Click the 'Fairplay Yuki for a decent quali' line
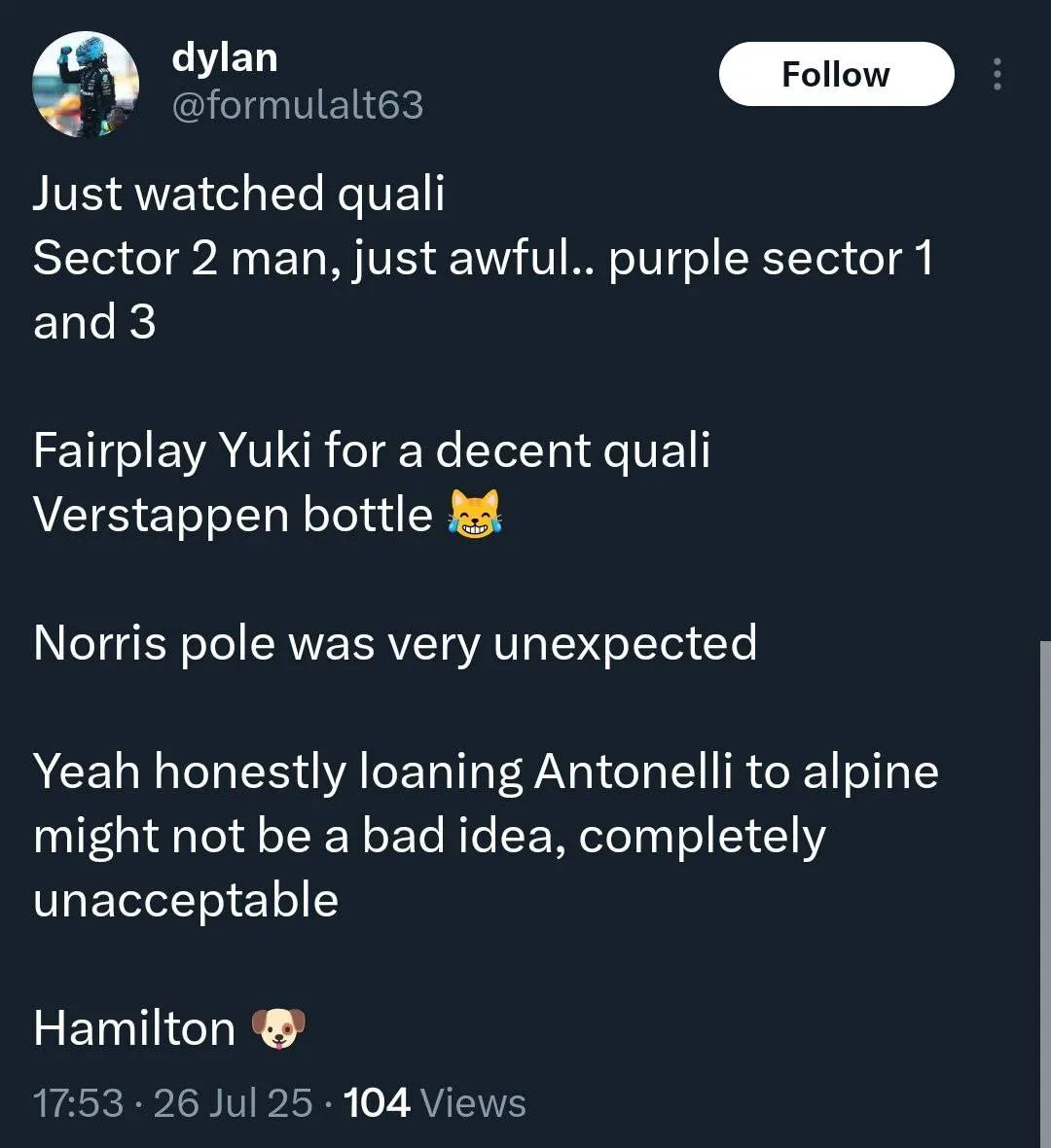The height and width of the screenshot is (1148, 1051). pos(372,450)
